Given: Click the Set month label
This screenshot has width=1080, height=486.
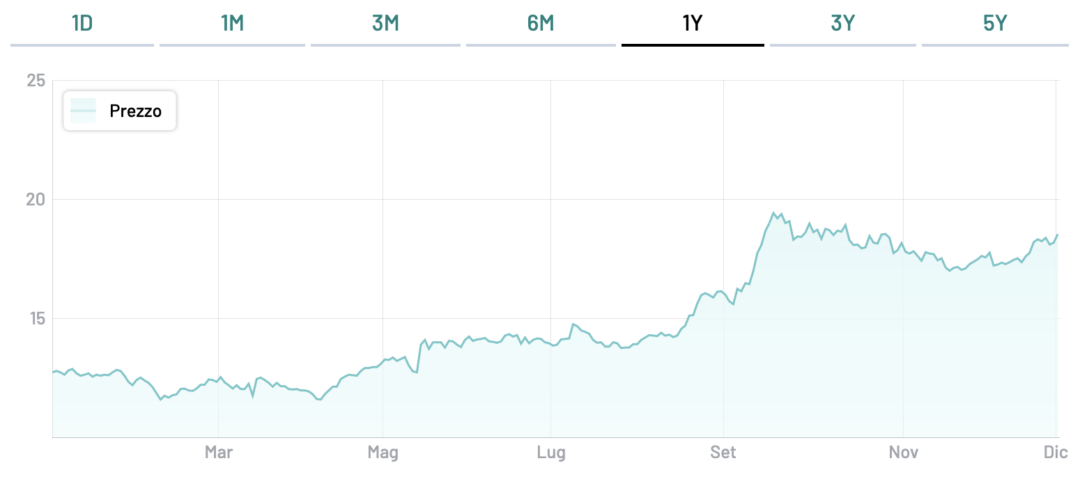Looking at the screenshot, I should click(x=722, y=454).
